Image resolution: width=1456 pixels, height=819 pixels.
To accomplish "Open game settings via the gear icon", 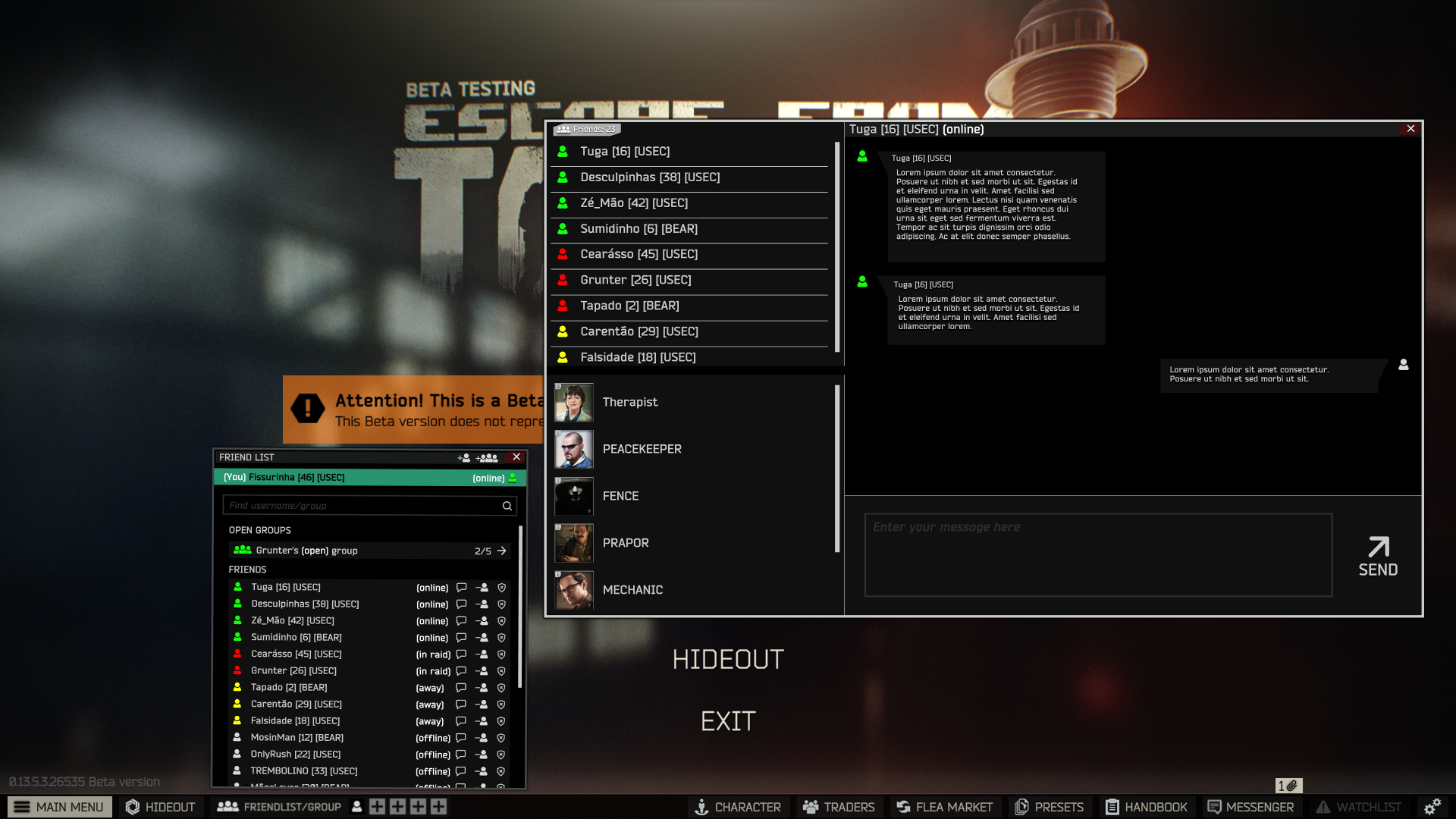I will coord(1432,807).
